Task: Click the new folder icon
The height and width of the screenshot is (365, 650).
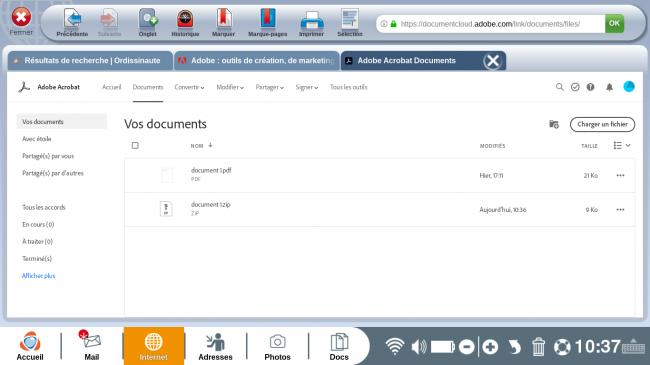Action: (x=554, y=124)
